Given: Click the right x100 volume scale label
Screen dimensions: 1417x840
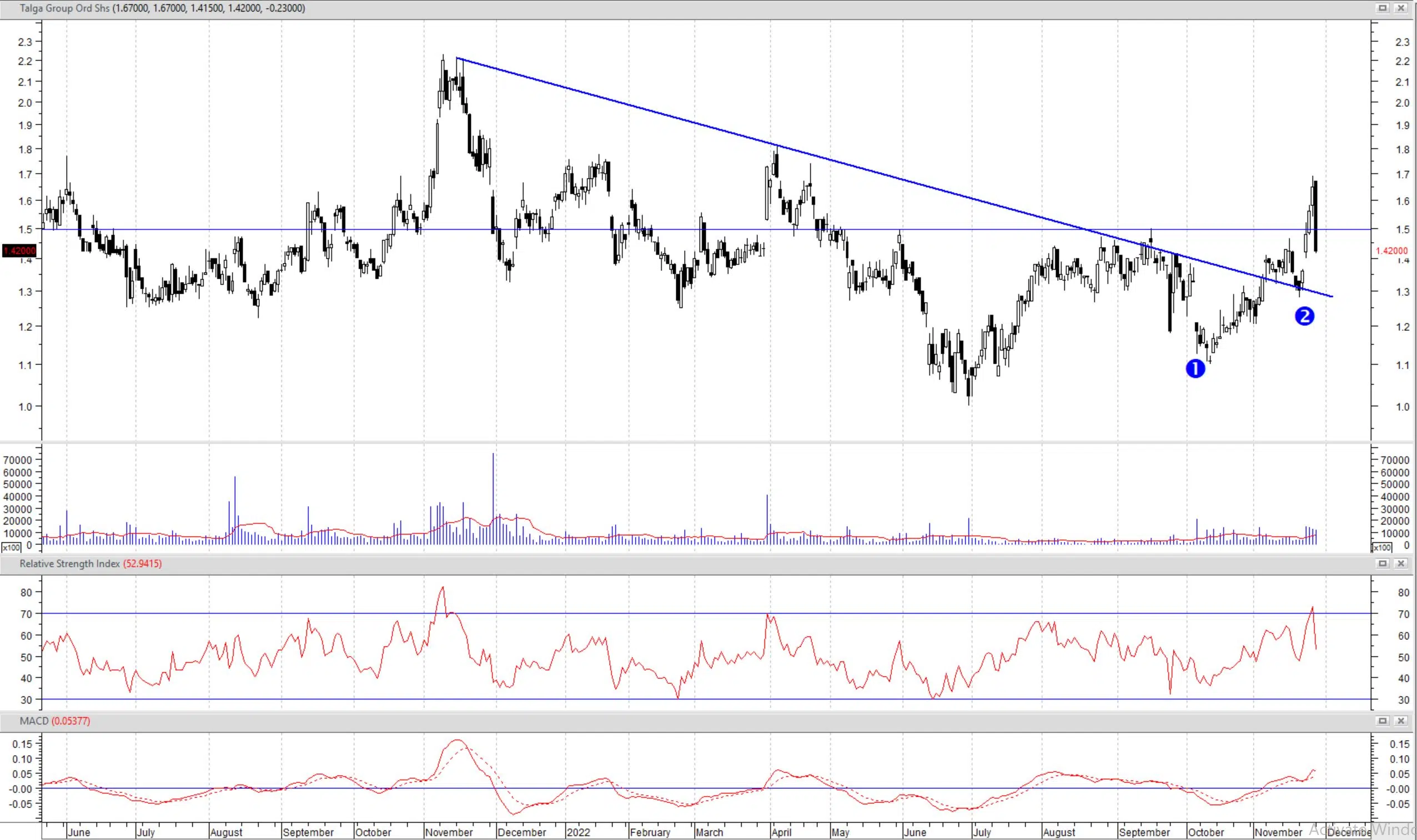Looking at the screenshot, I should click(x=1382, y=547).
